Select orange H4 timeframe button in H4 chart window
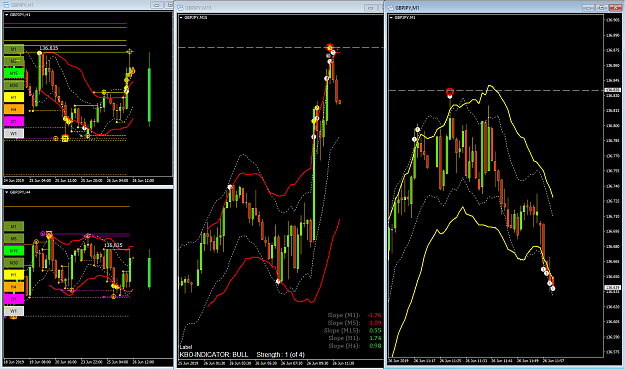 (x=14, y=287)
